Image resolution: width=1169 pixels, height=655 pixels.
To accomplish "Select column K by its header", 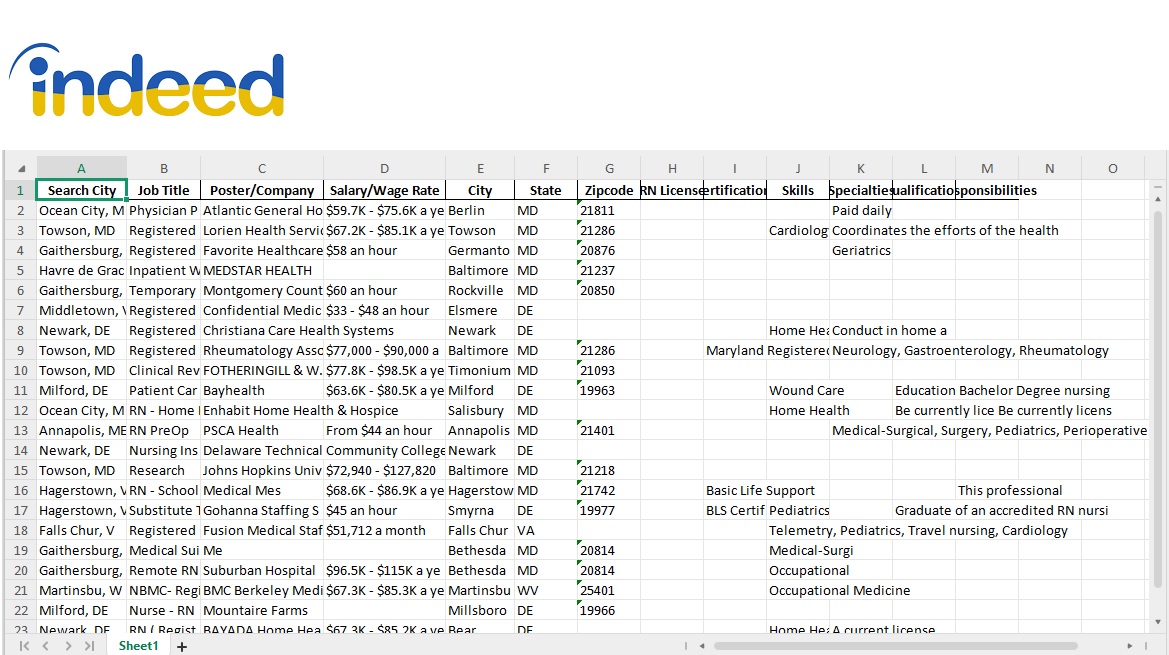I will pyautogui.click(x=860, y=168).
